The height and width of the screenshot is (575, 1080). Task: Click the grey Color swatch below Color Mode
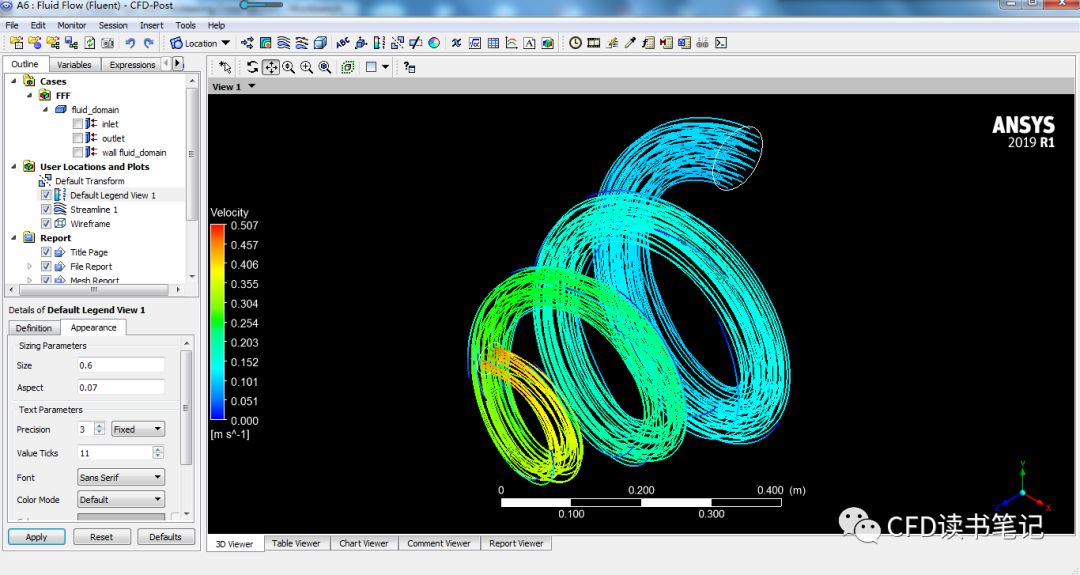coord(121,517)
